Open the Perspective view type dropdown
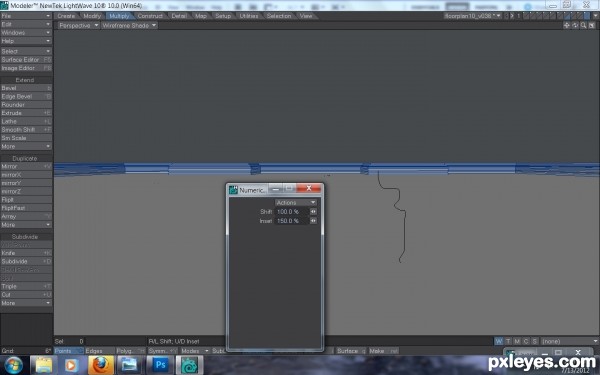The image size is (600, 375). pyautogui.click(x=79, y=25)
